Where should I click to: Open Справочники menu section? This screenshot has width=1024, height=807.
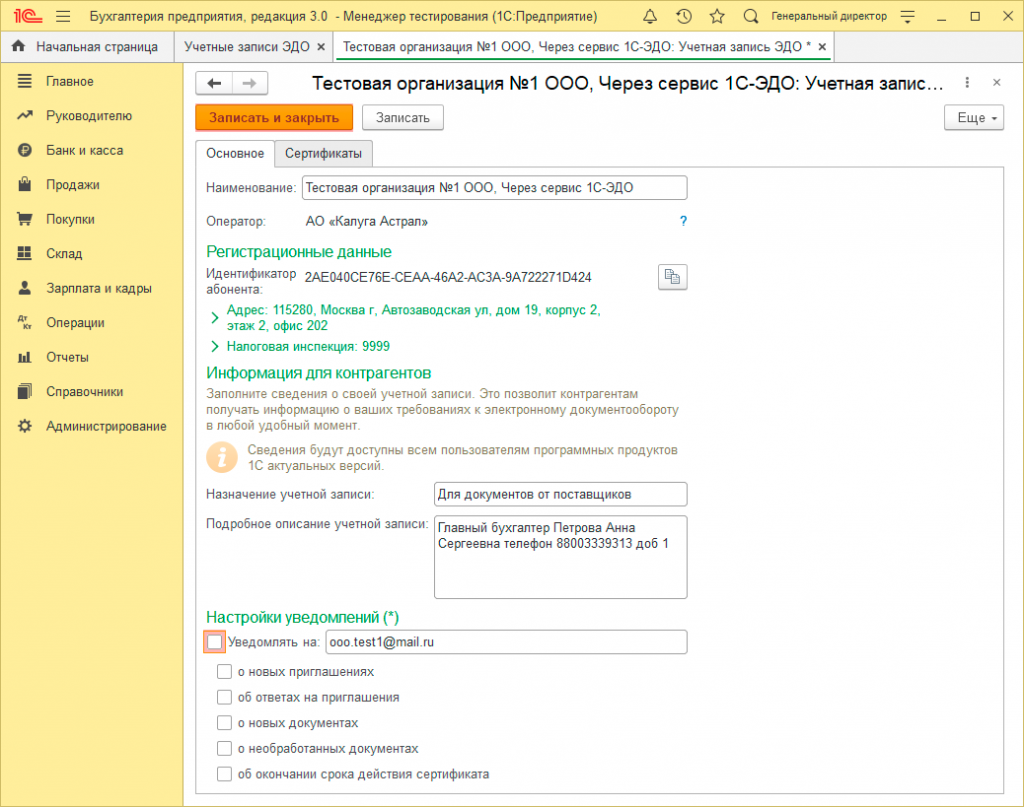point(84,392)
